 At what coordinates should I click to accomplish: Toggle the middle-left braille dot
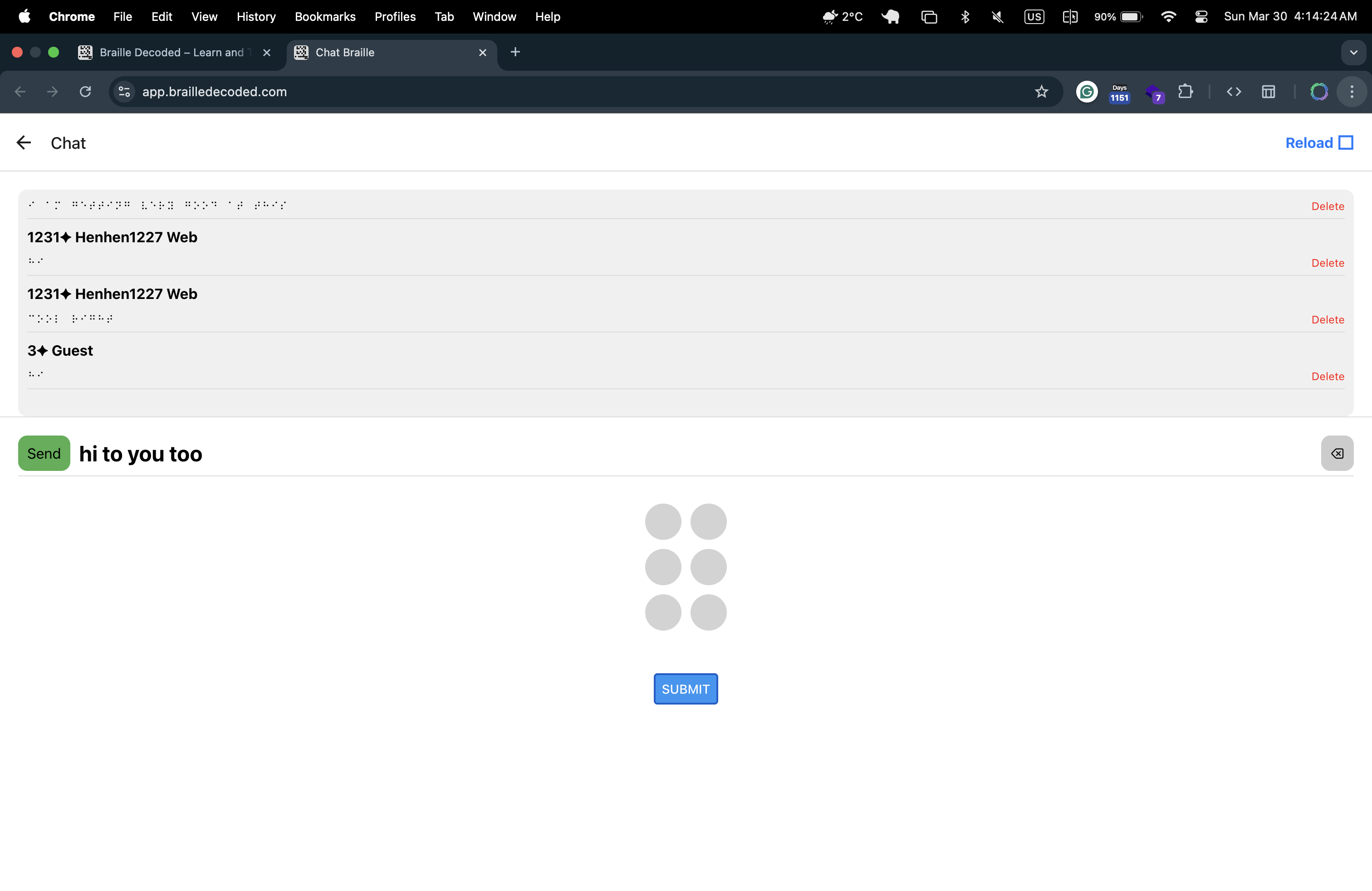pyautogui.click(x=663, y=567)
